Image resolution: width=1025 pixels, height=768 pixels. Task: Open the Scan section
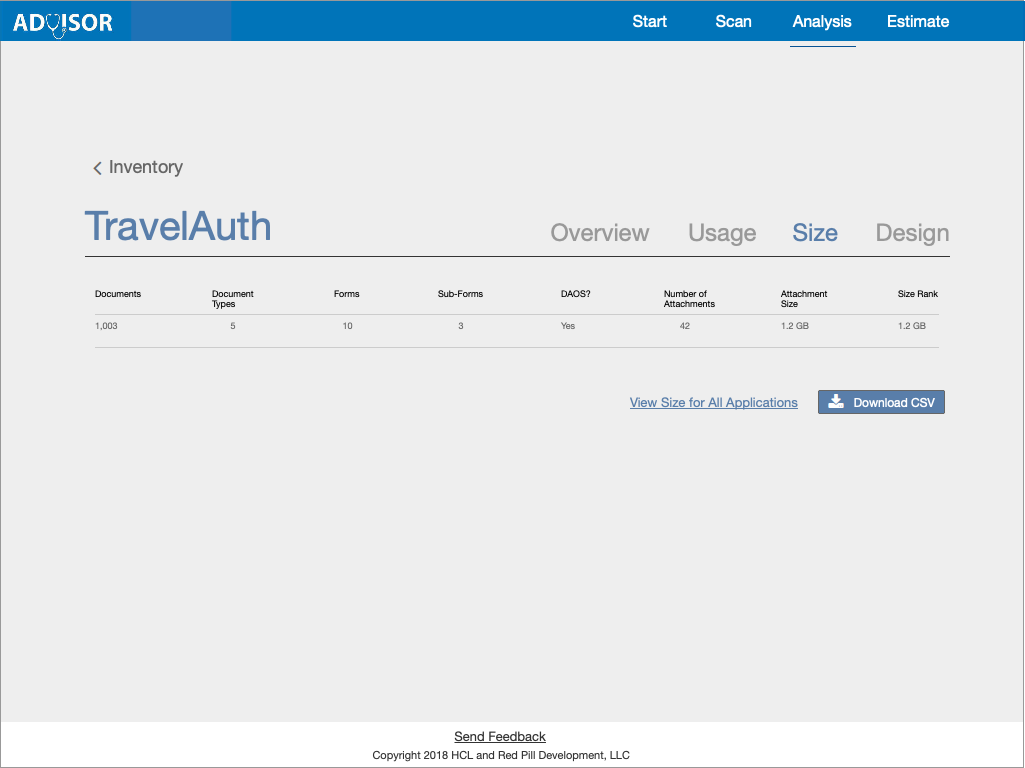coord(733,21)
